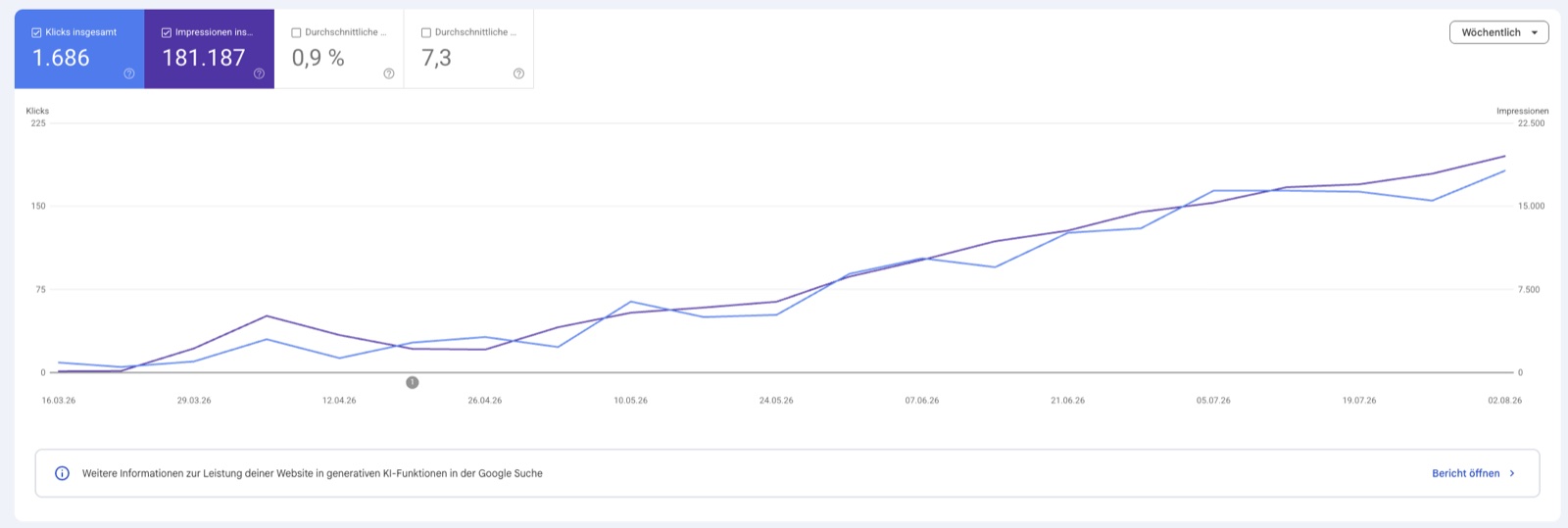Click the date label 07.06.26
The width and height of the screenshot is (1568, 528).
coord(922,401)
